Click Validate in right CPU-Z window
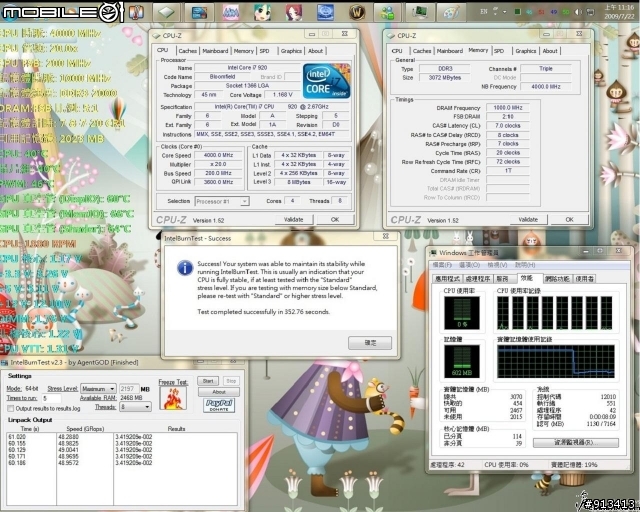Image resolution: width=640 pixels, height=512 pixels. [528, 219]
